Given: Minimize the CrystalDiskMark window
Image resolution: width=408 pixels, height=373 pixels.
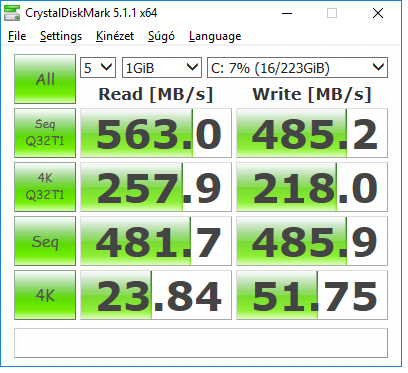Looking at the screenshot, I should [x=287, y=13].
